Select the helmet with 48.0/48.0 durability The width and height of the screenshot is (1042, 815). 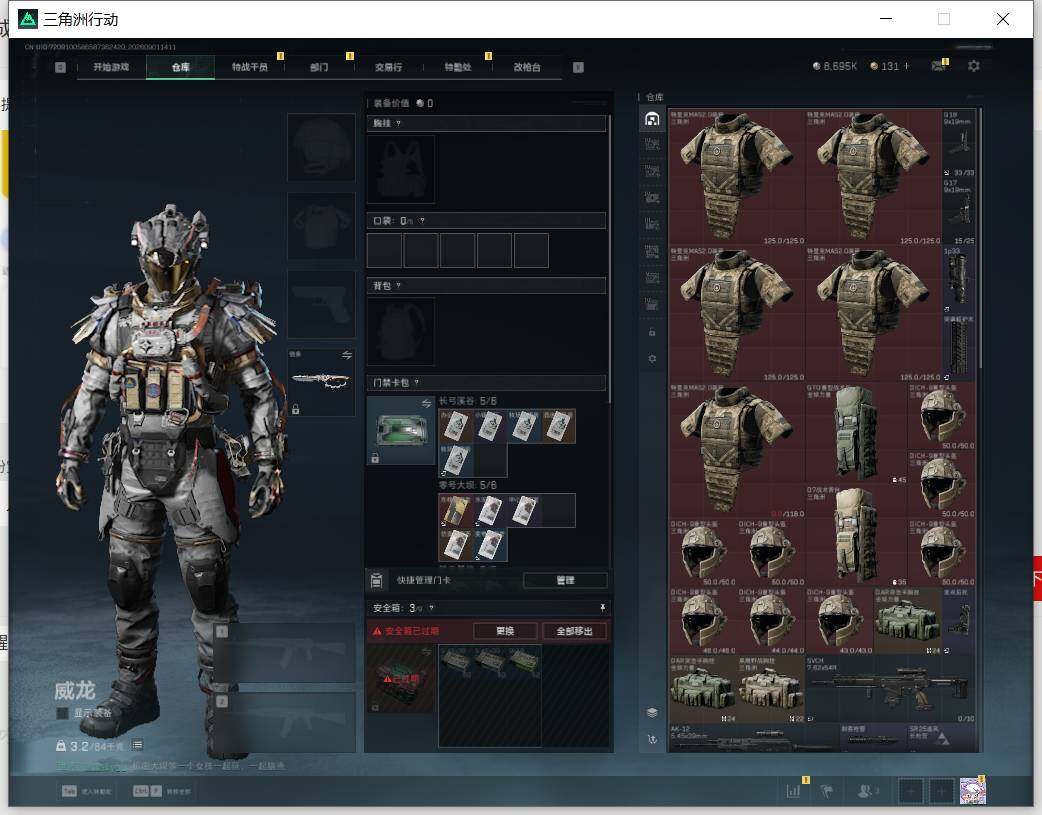703,620
